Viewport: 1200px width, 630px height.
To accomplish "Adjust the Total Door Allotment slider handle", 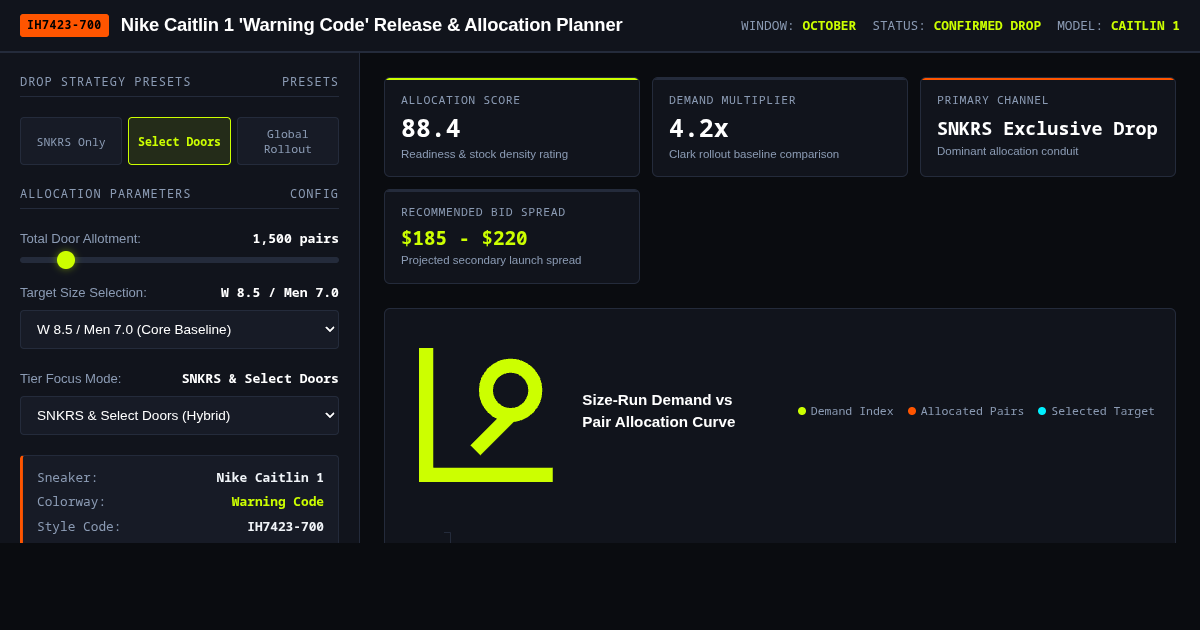I will (x=66, y=260).
